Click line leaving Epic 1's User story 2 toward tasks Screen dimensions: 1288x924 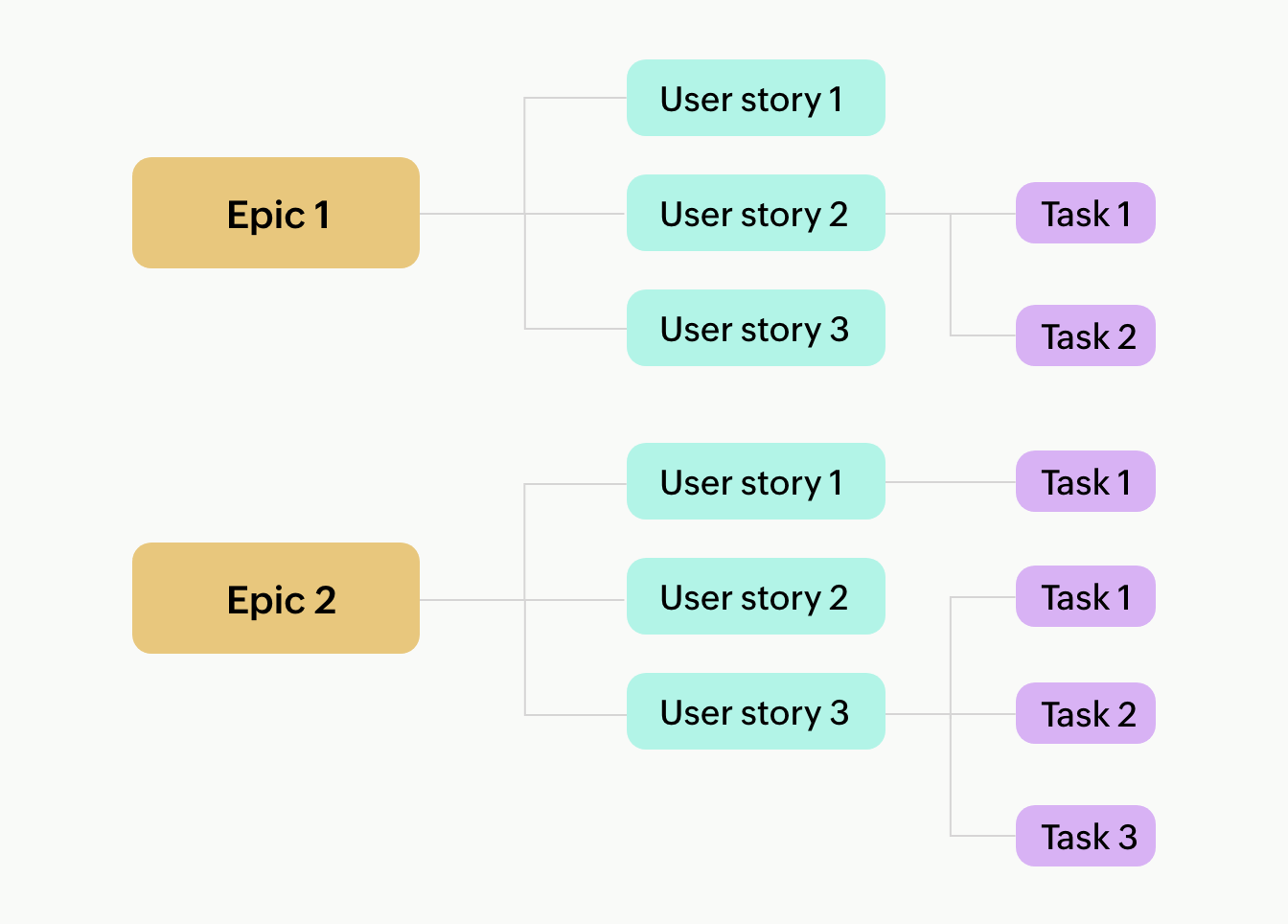(x=917, y=214)
